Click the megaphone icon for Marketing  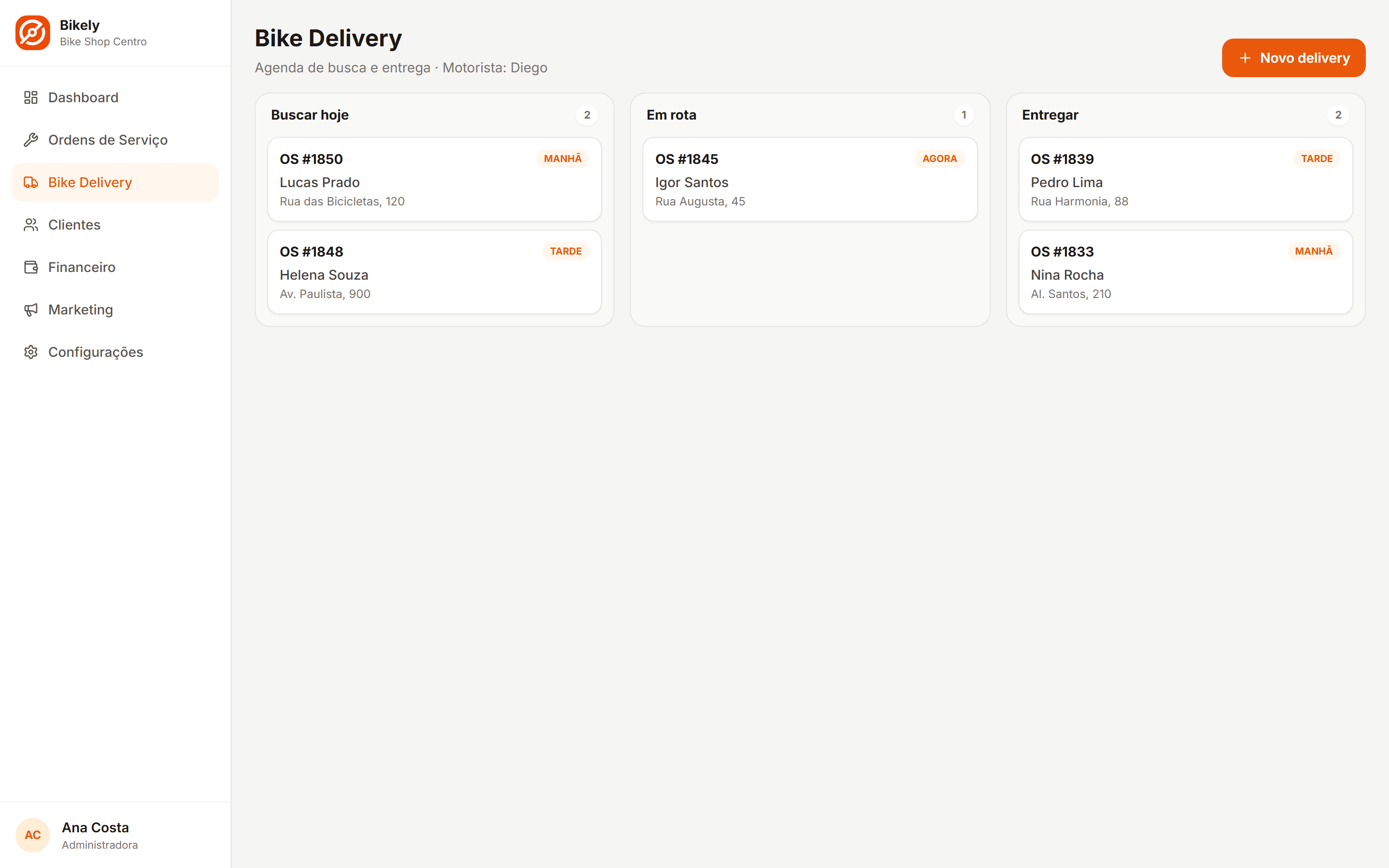point(31,310)
